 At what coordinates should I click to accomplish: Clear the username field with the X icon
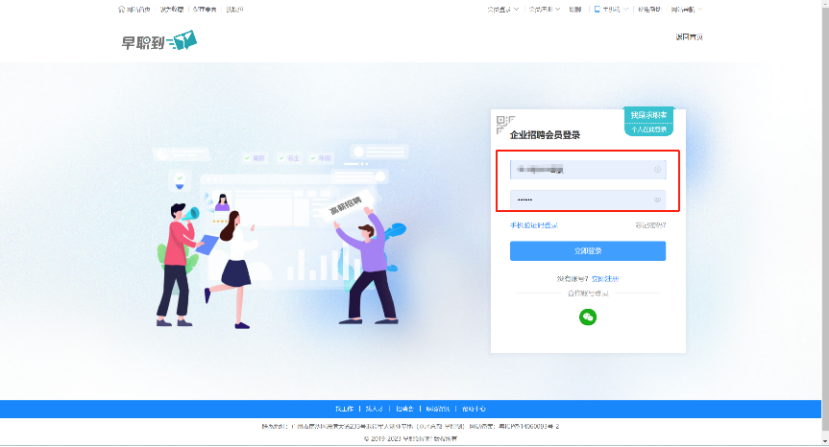657,170
